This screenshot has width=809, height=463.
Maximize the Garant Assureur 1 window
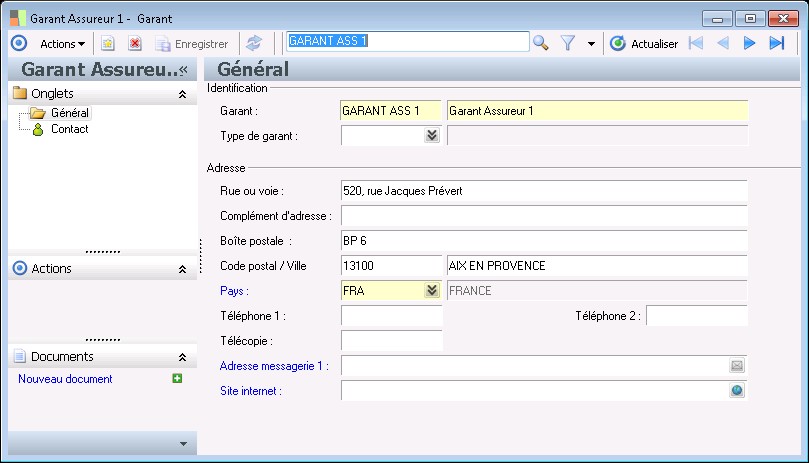(750, 19)
